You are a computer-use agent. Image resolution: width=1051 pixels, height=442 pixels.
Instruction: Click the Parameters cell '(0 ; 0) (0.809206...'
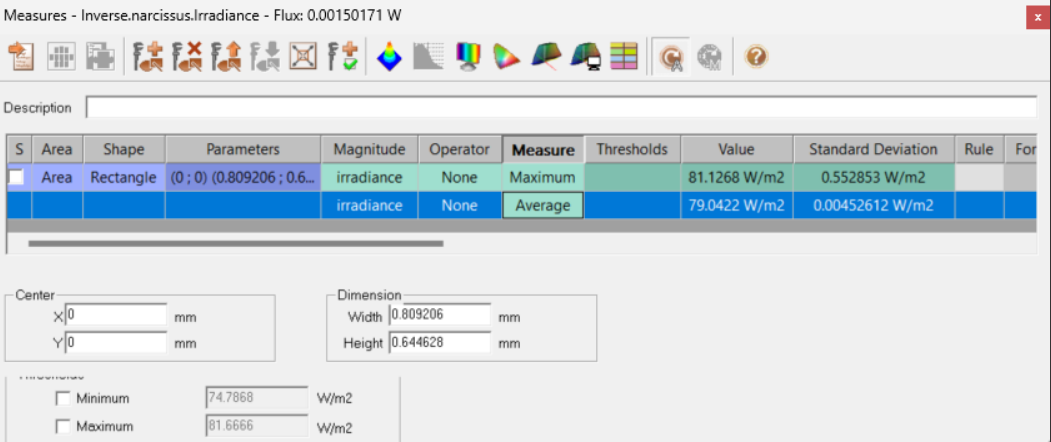243,178
